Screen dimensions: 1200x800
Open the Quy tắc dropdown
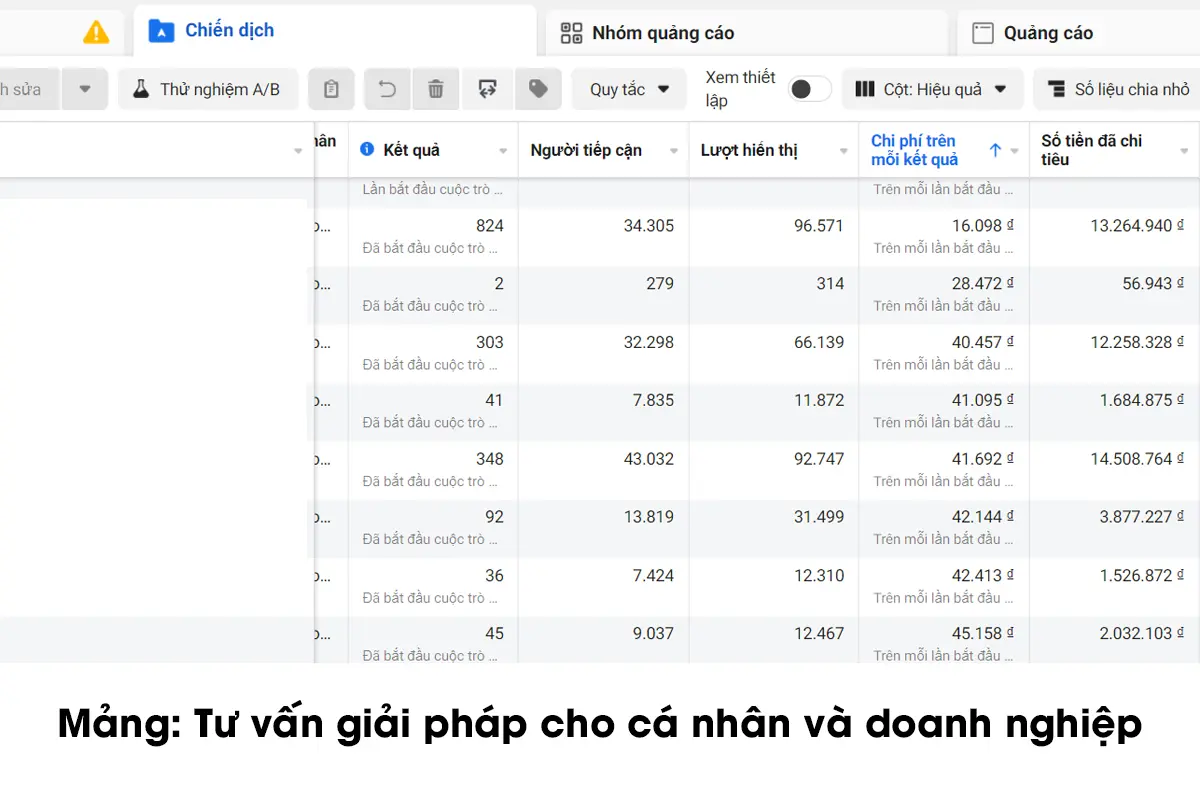628,89
